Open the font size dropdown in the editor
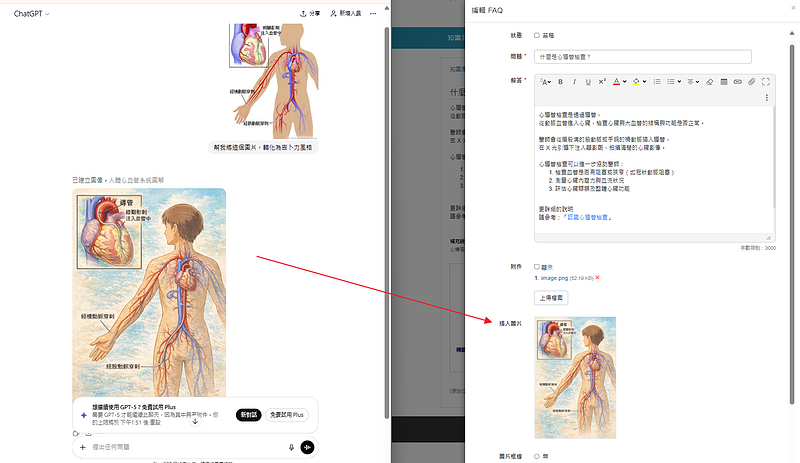 546,81
